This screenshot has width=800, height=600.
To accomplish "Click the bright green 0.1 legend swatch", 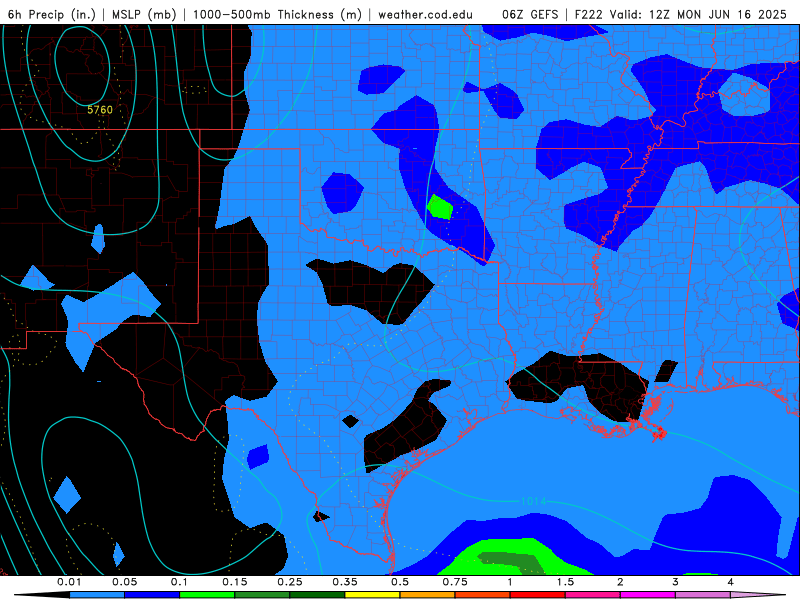I will (207, 595).
